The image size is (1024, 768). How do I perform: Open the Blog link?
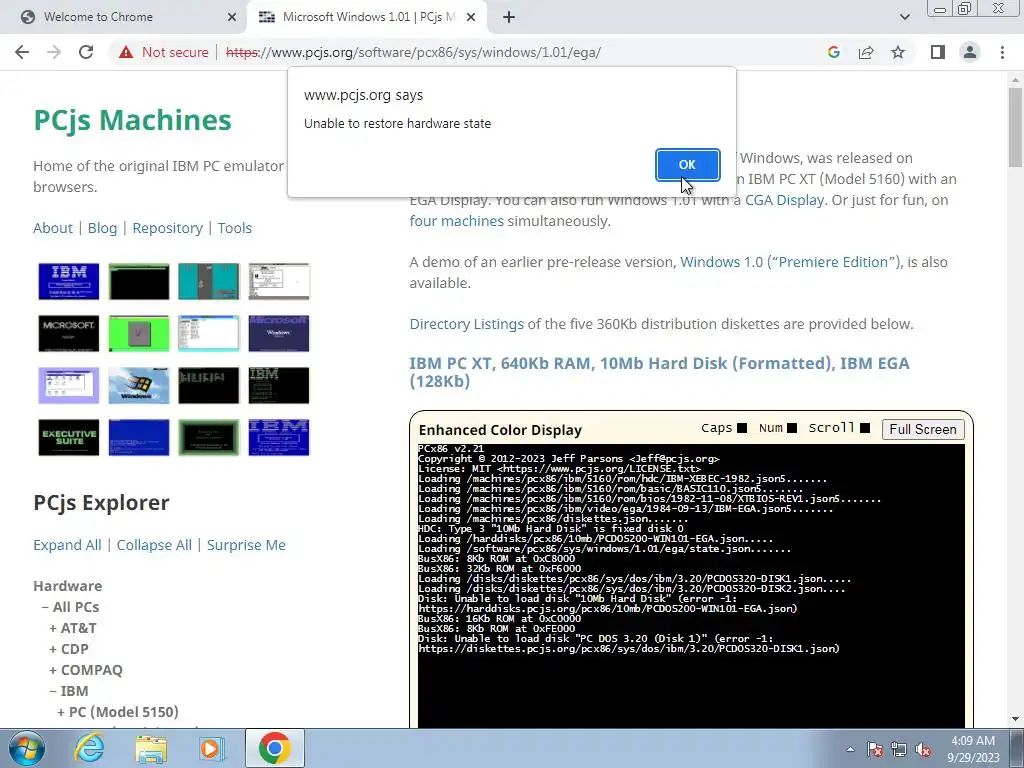(102, 228)
